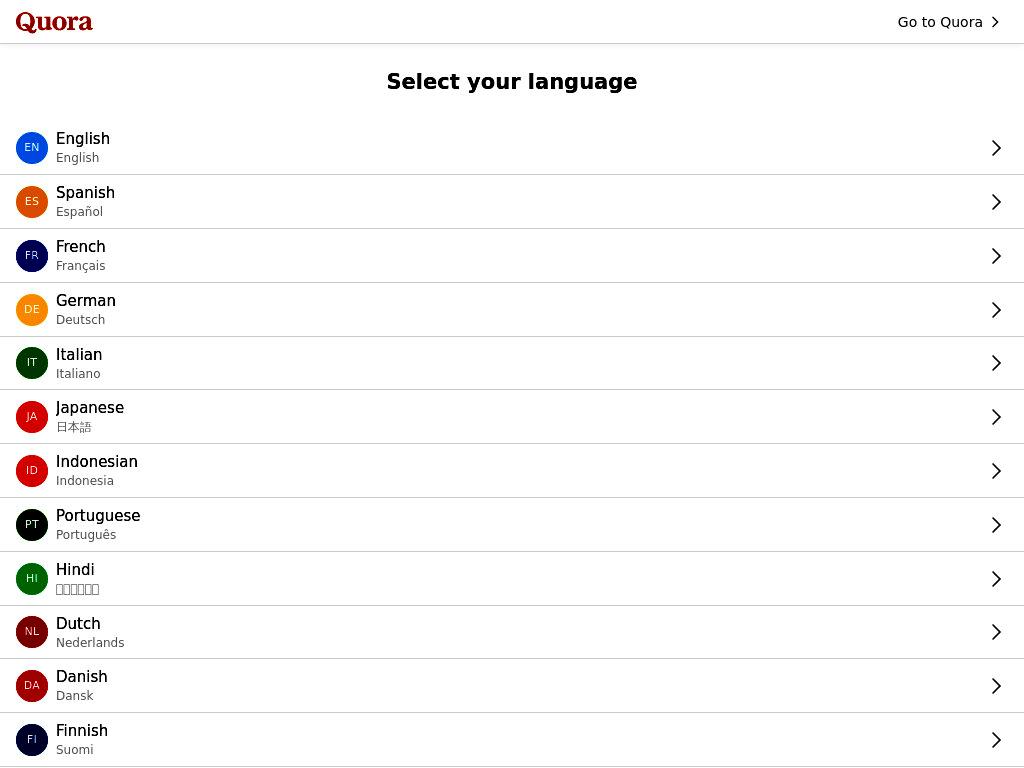The height and width of the screenshot is (768, 1024).
Task: Choose the Portuguese language entry
Action: click(512, 524)
